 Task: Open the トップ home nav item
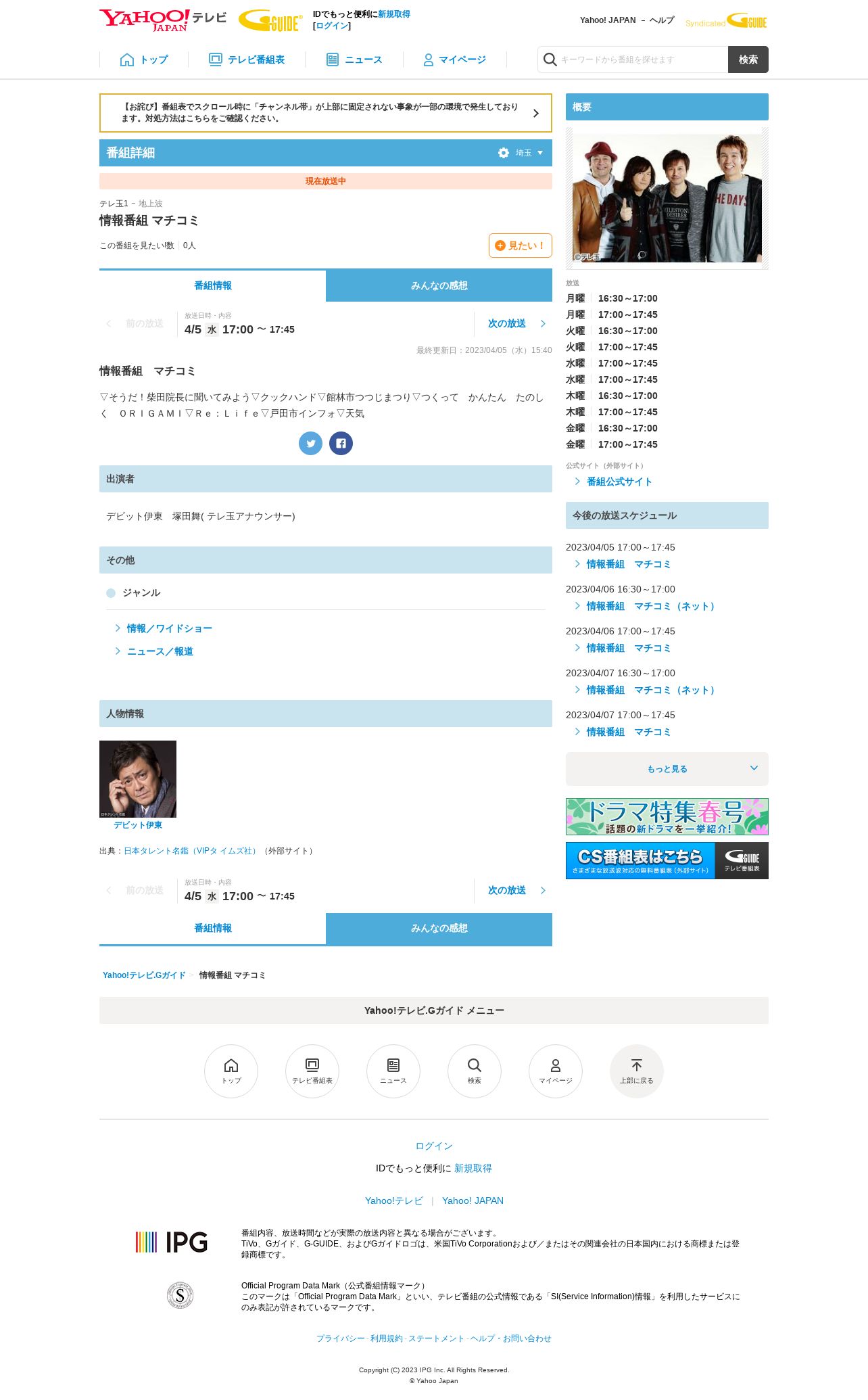click(x=144, y=60)
